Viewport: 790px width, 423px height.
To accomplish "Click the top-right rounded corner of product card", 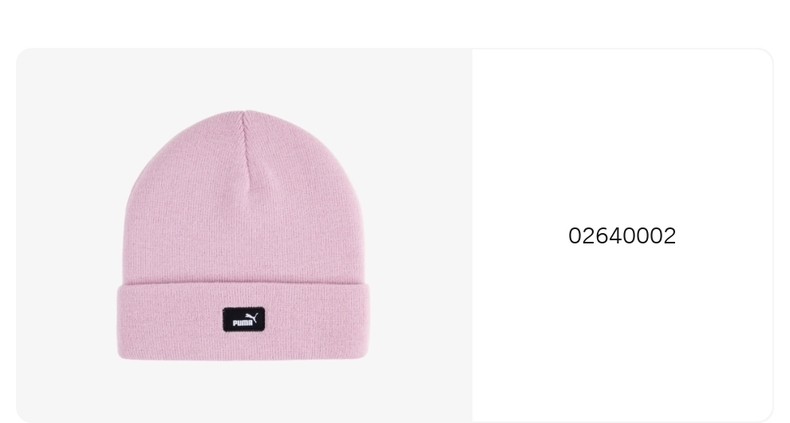I will [767, 55].
